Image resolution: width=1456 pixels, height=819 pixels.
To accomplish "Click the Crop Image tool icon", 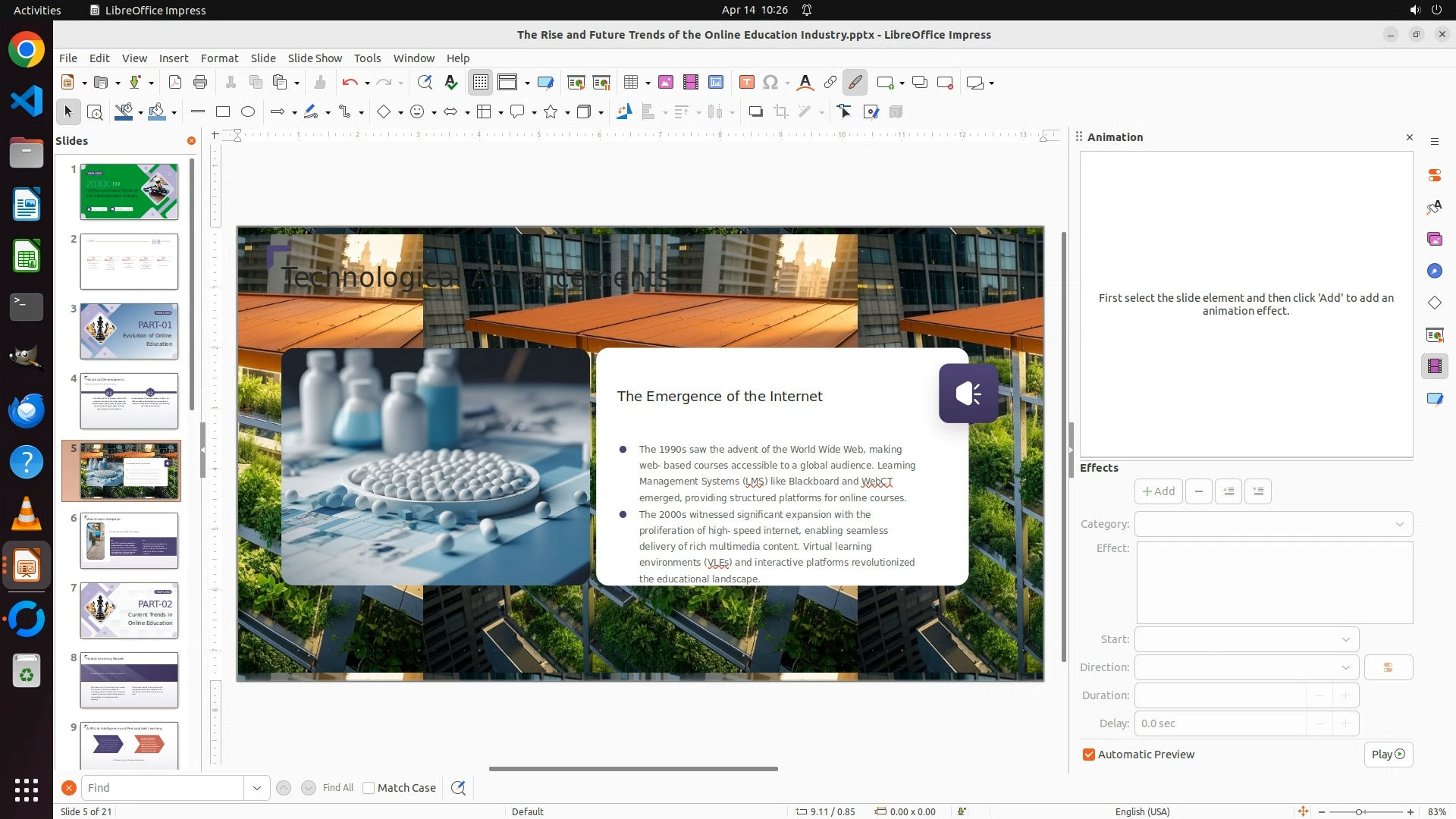I will tap(780, 112).
